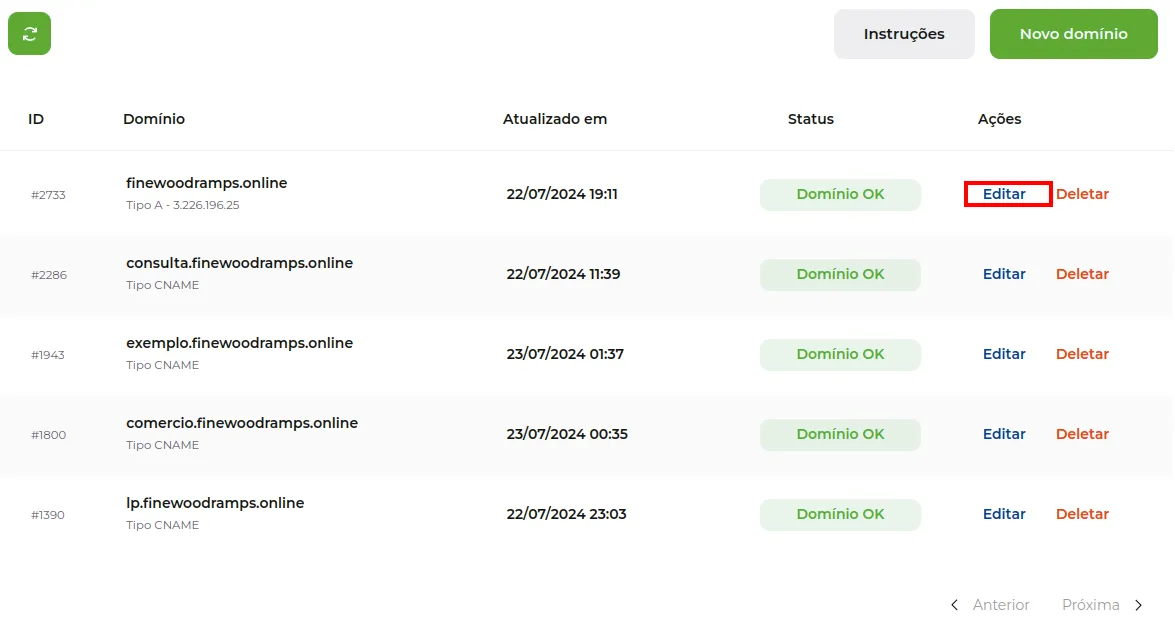Screen dimensions: 1175x644
Task: Go to Próxima page
Action: point(1090,605)
